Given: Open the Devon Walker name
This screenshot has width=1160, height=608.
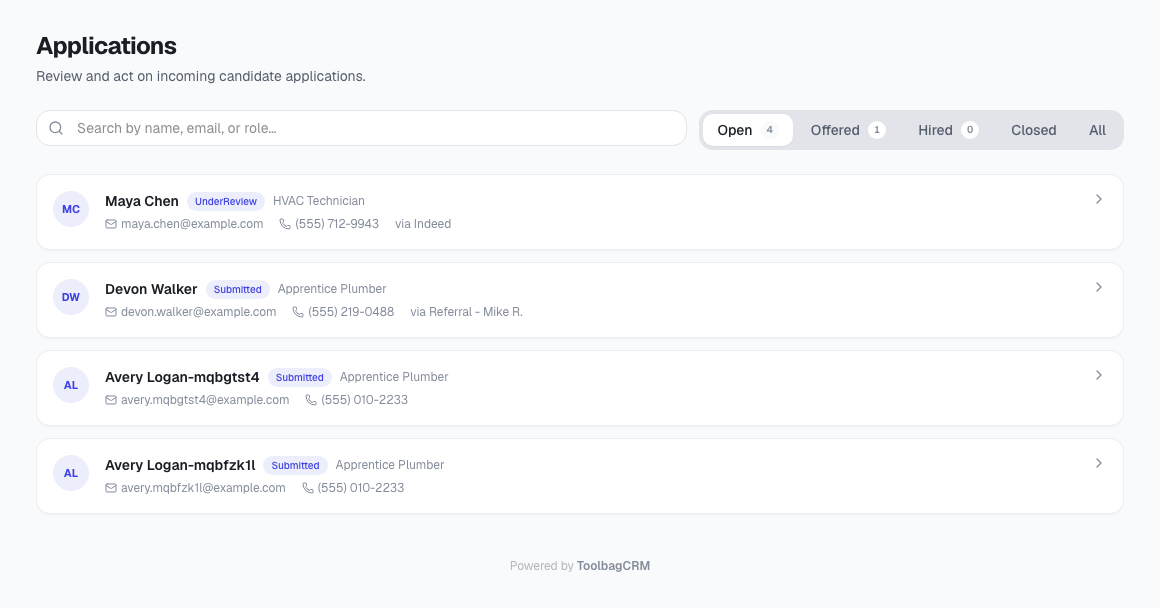Looking at the screenshot, I should coord(151,289).
